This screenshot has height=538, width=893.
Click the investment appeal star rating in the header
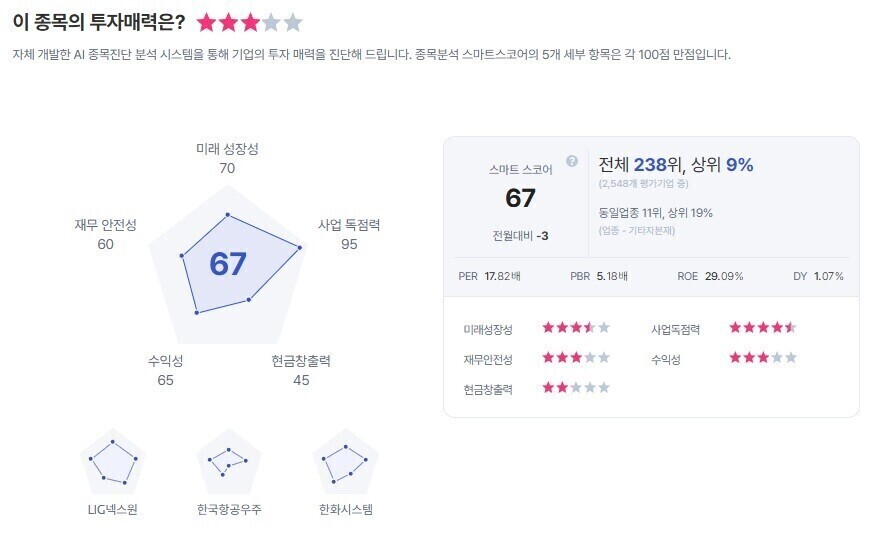tap(249, 23)
